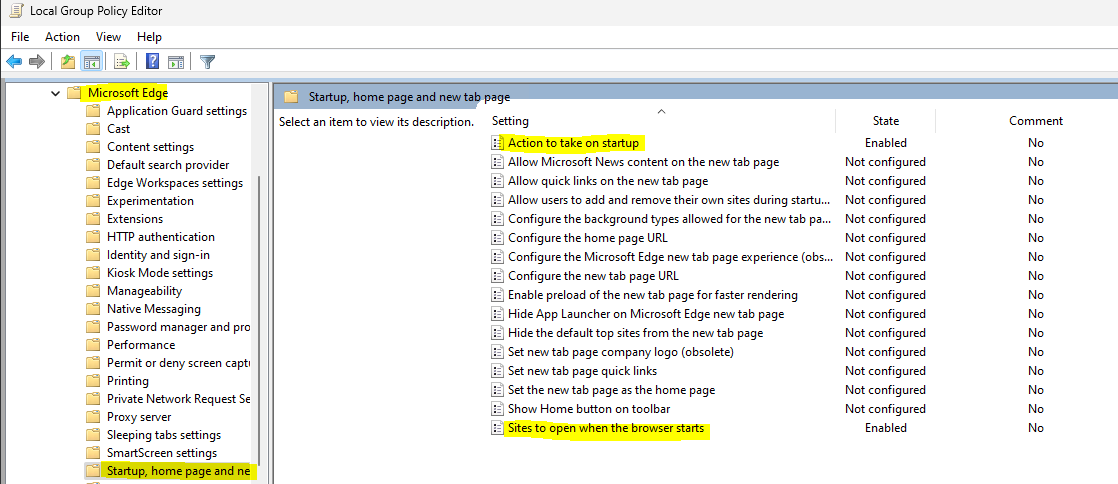Select Permit or deny screen capture folder
Image resolution: width=1118 pixels, height=484 pixels.
pos(178,363)
